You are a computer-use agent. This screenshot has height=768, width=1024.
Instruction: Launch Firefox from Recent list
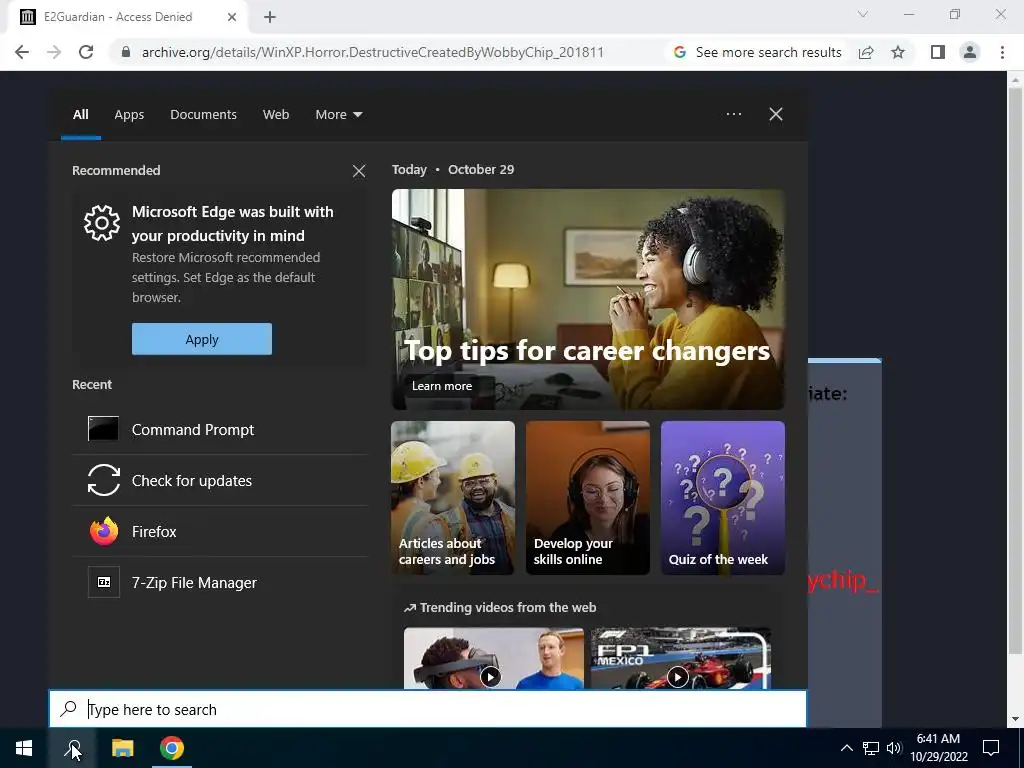coord(219,531)
